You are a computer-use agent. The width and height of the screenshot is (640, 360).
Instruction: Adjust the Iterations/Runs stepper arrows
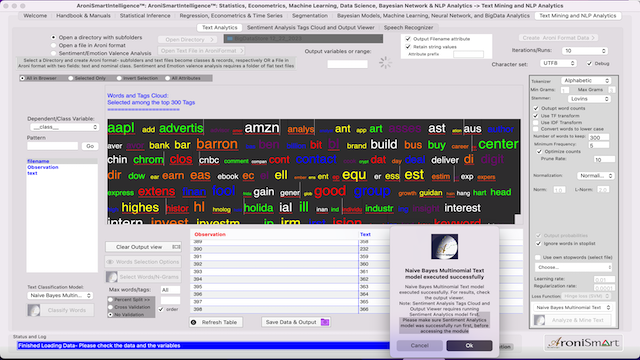(604, 51)
